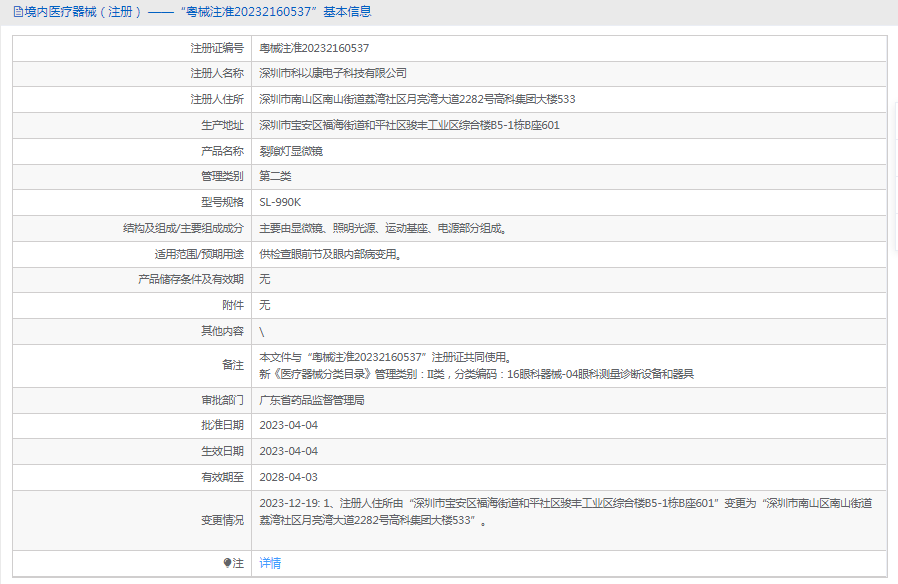Select product name 裂隙灯显微镜

click(291, 151)
